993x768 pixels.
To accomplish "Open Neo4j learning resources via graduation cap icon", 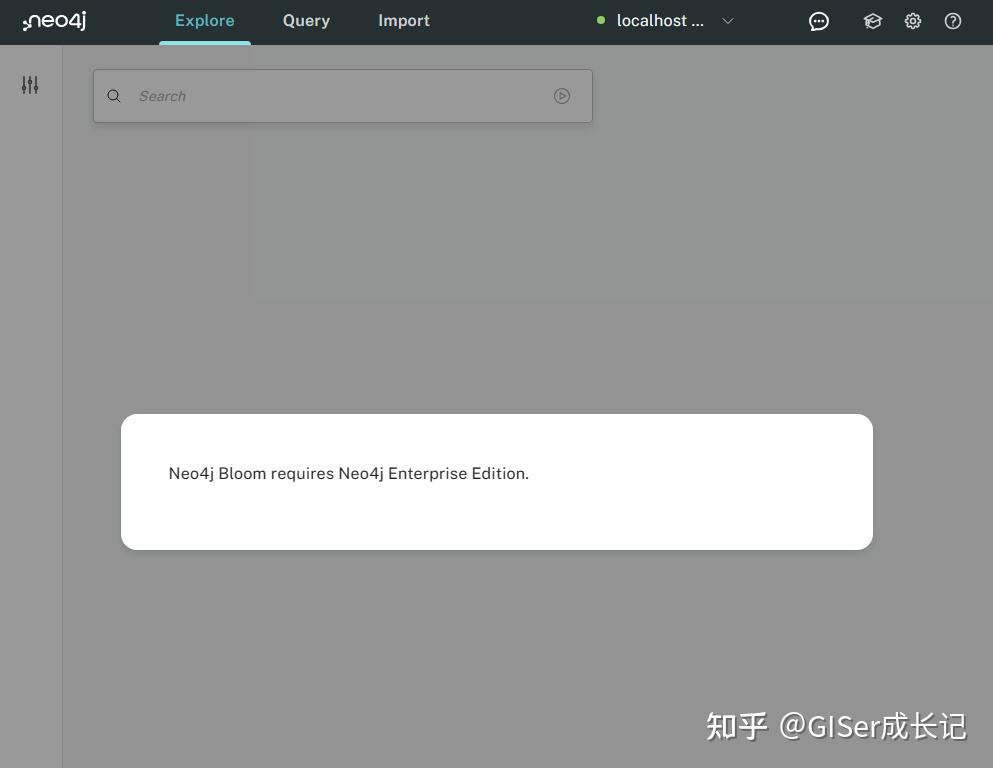I will point(872,20).
